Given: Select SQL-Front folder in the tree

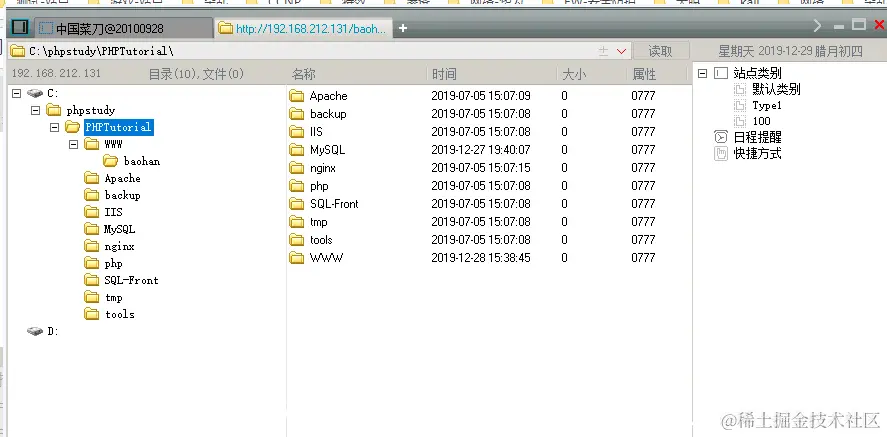Looking at the screenshot, I should pyautogui.click(x=131, y=280).
